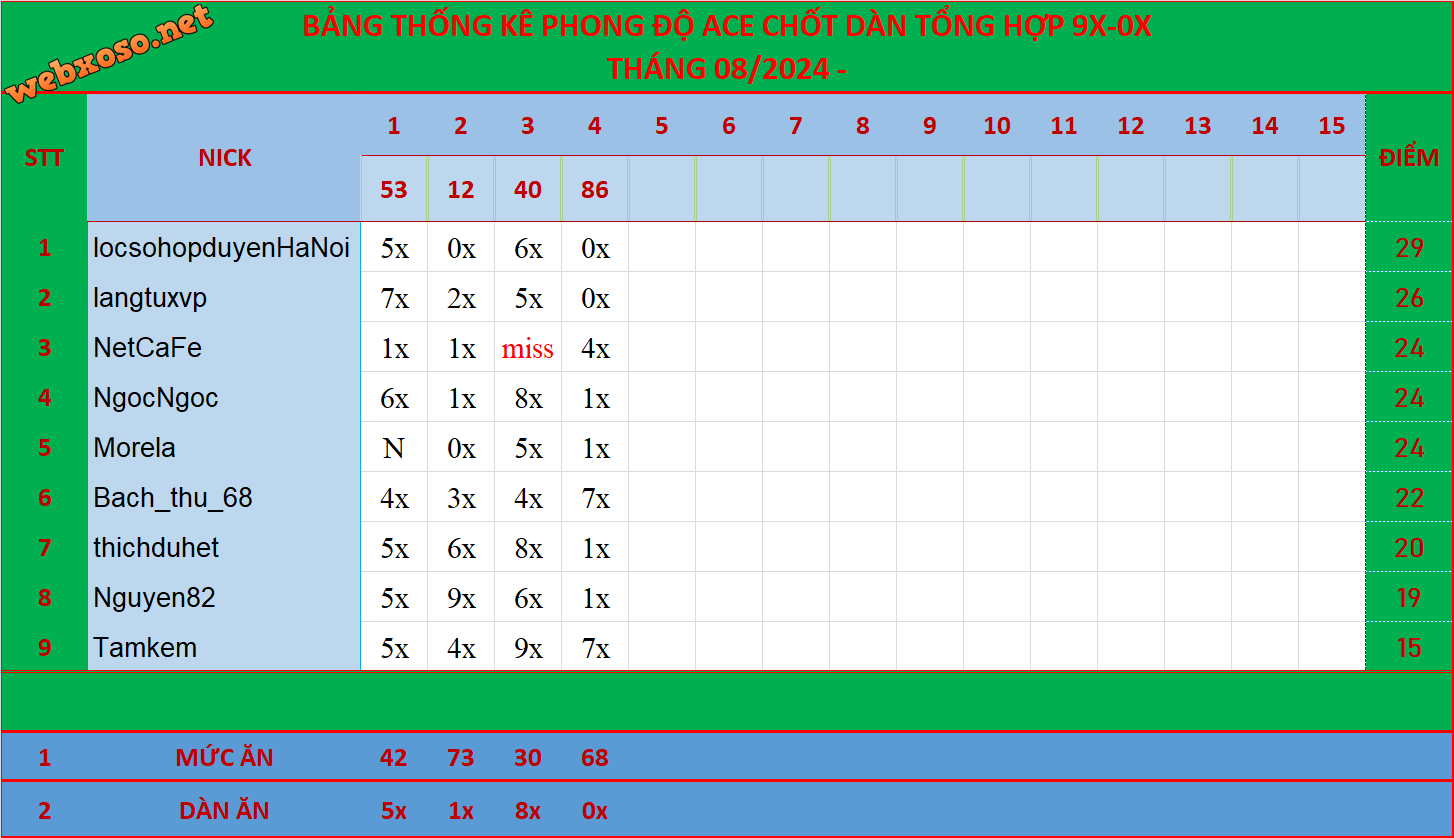Click day 10 column header

pyautogui.click(x=997, y=125)
